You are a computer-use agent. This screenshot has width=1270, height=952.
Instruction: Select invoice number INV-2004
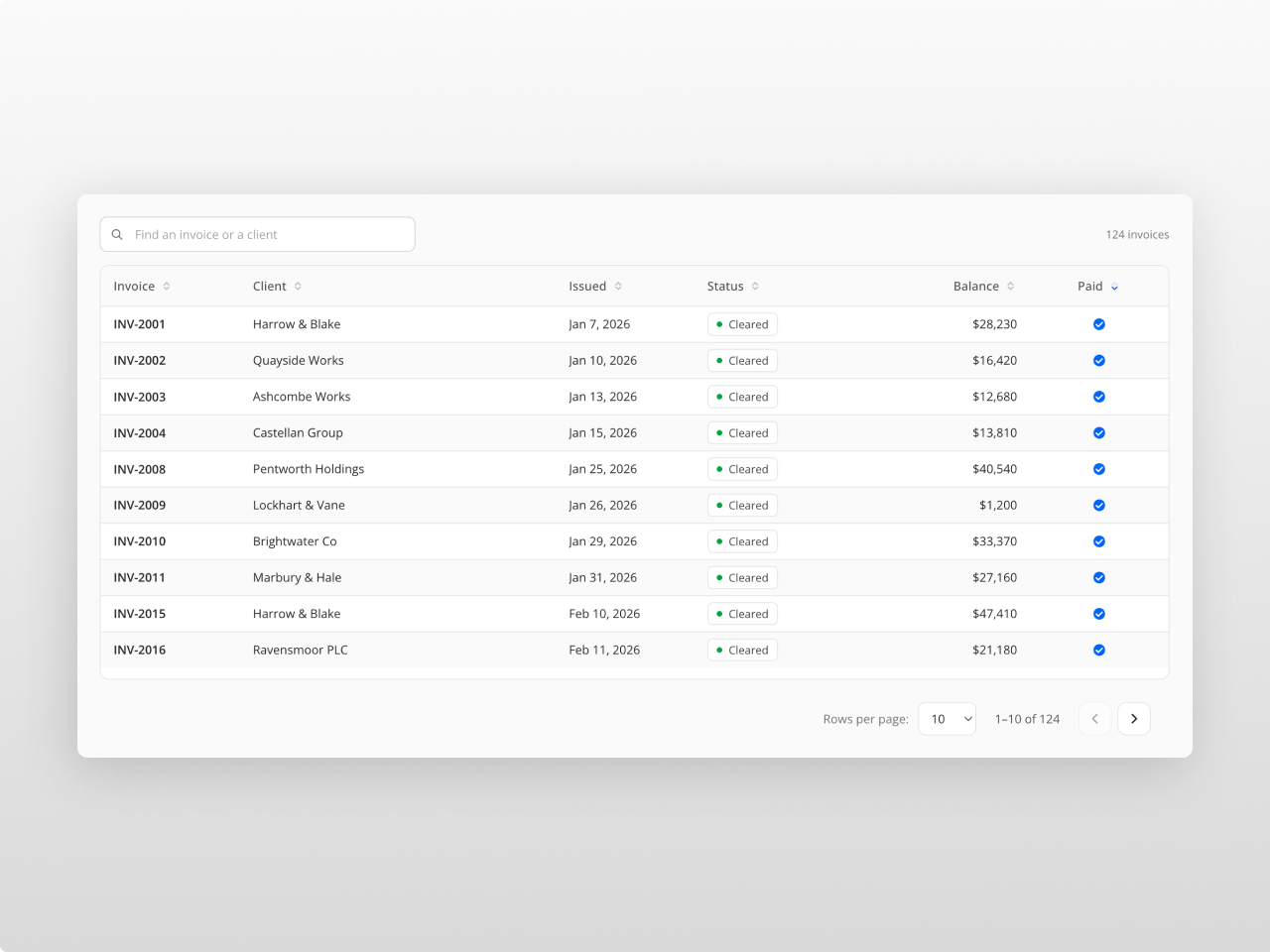(x=139, y=433)
